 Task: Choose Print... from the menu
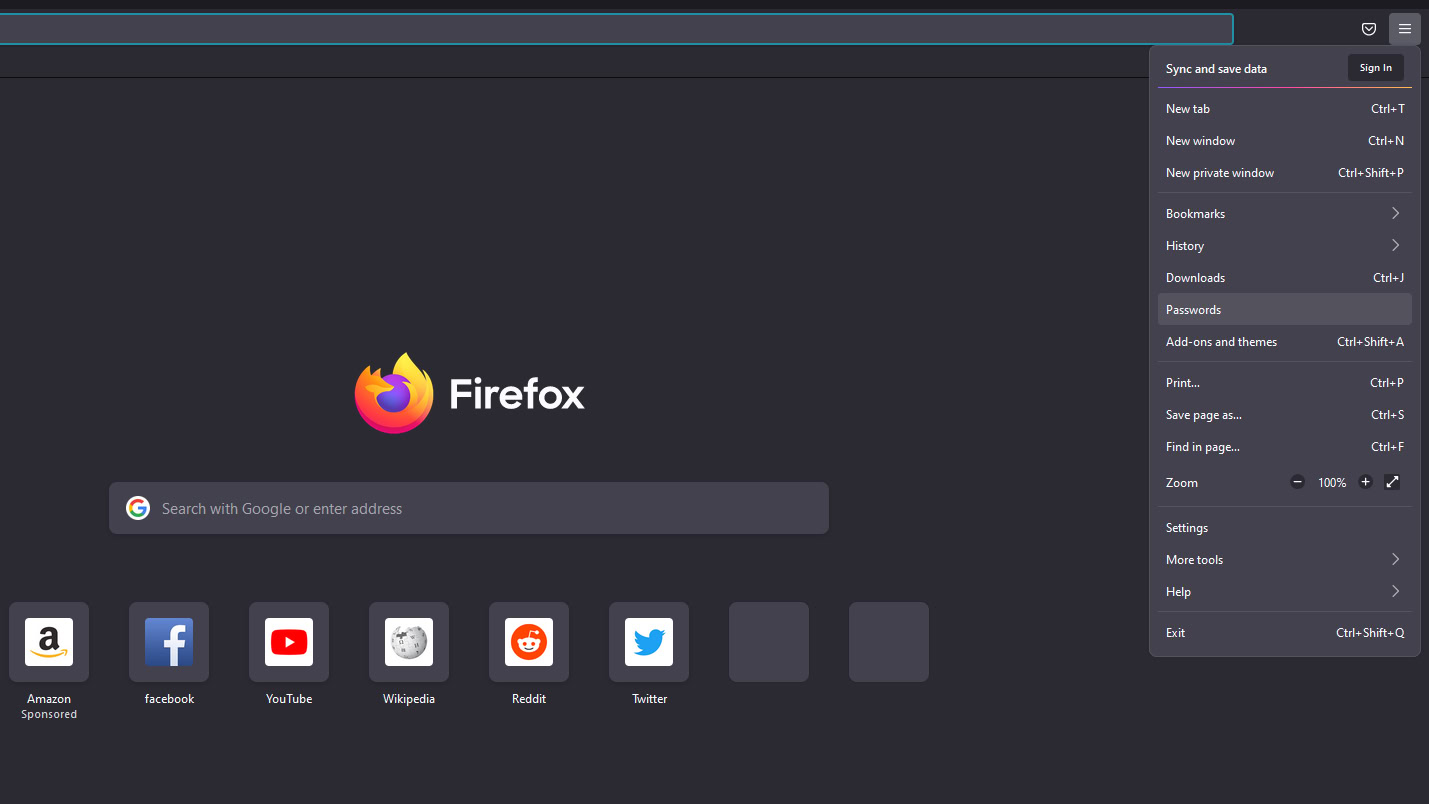tap(1285, 383)
